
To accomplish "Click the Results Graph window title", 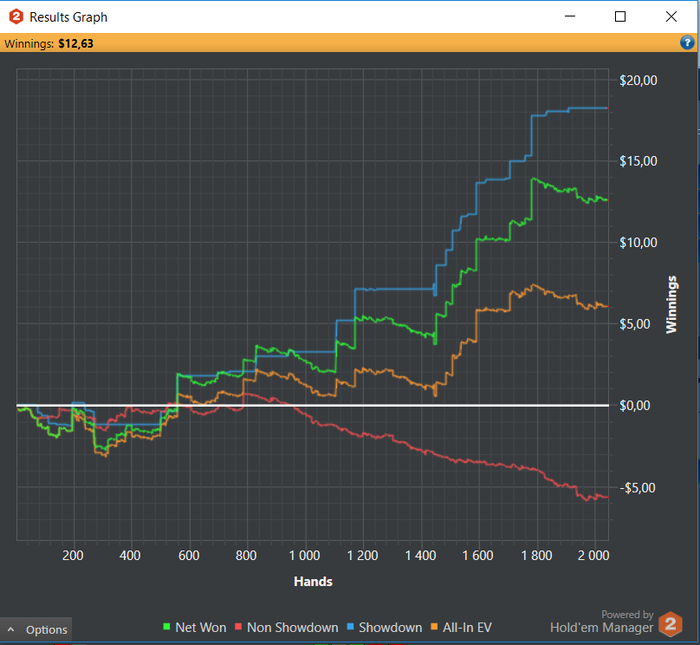I will [68, 17].
